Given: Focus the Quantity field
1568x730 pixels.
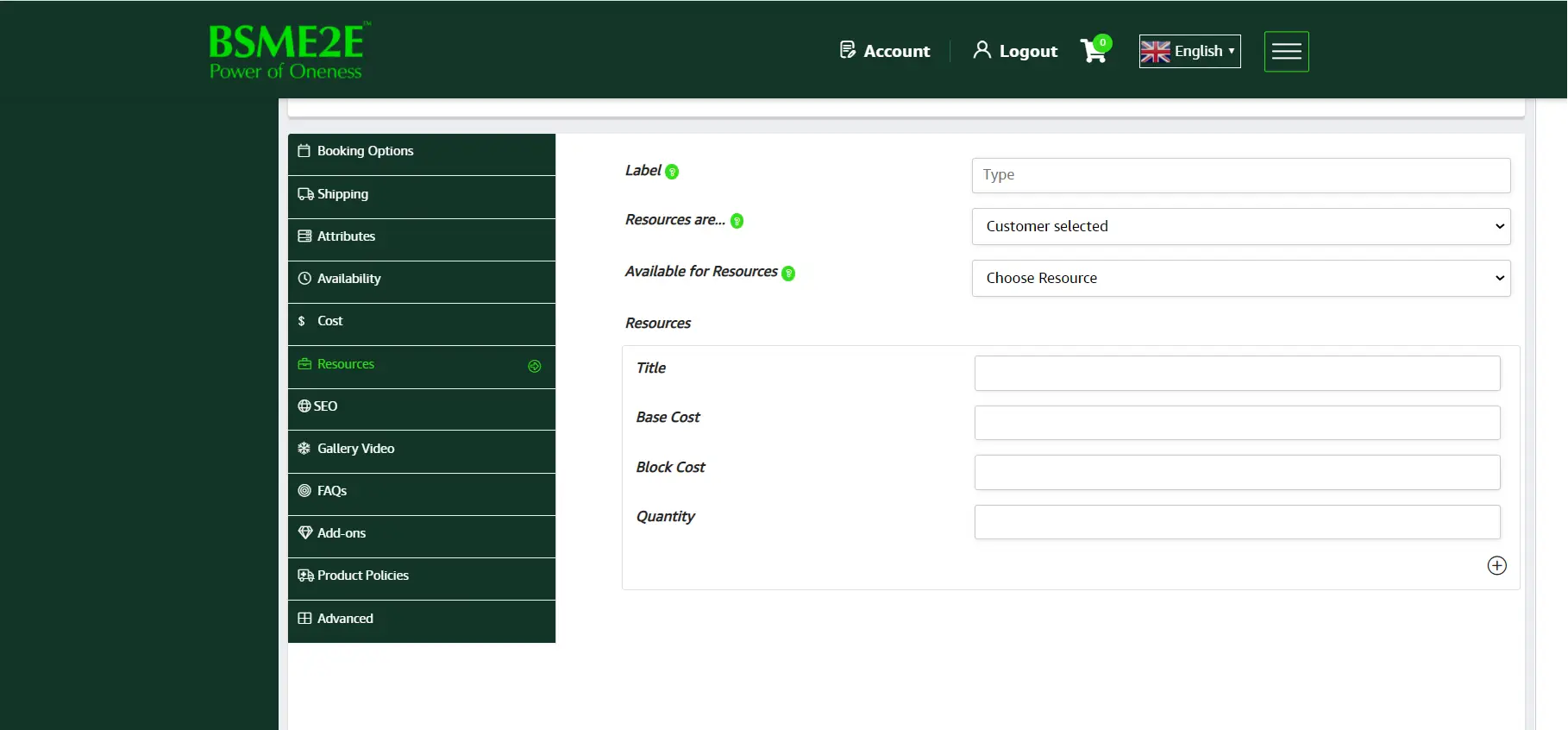Looking at the screenshot, I should tap(1237, 522).
